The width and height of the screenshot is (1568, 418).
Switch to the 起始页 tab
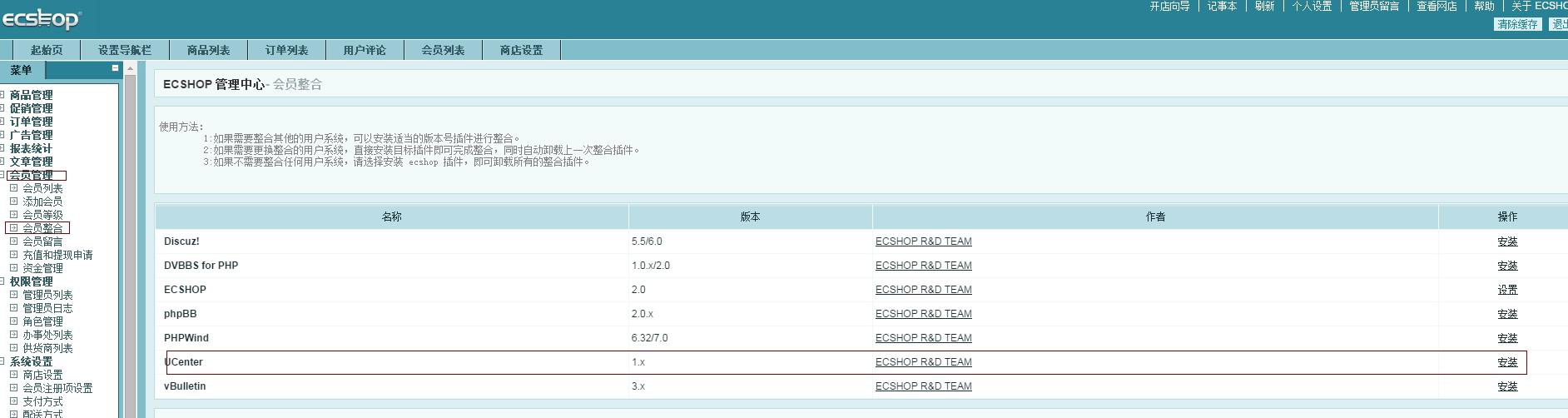(x=46, y=50)
